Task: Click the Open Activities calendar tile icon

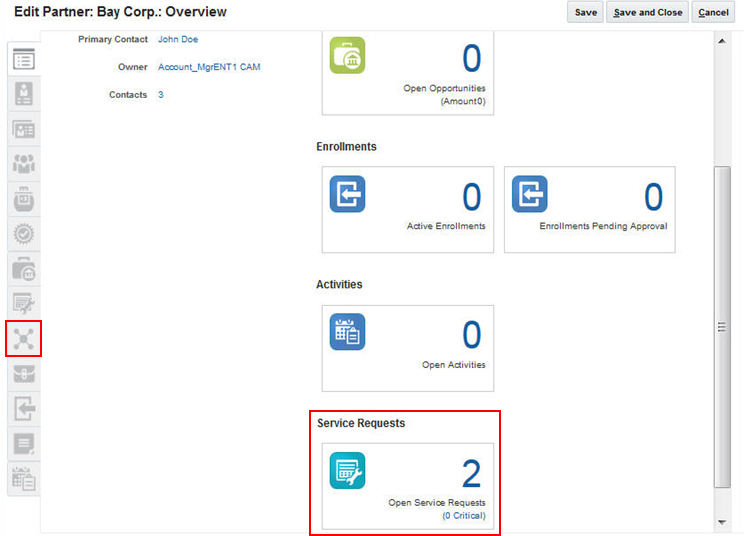Action: click(347, 332)
